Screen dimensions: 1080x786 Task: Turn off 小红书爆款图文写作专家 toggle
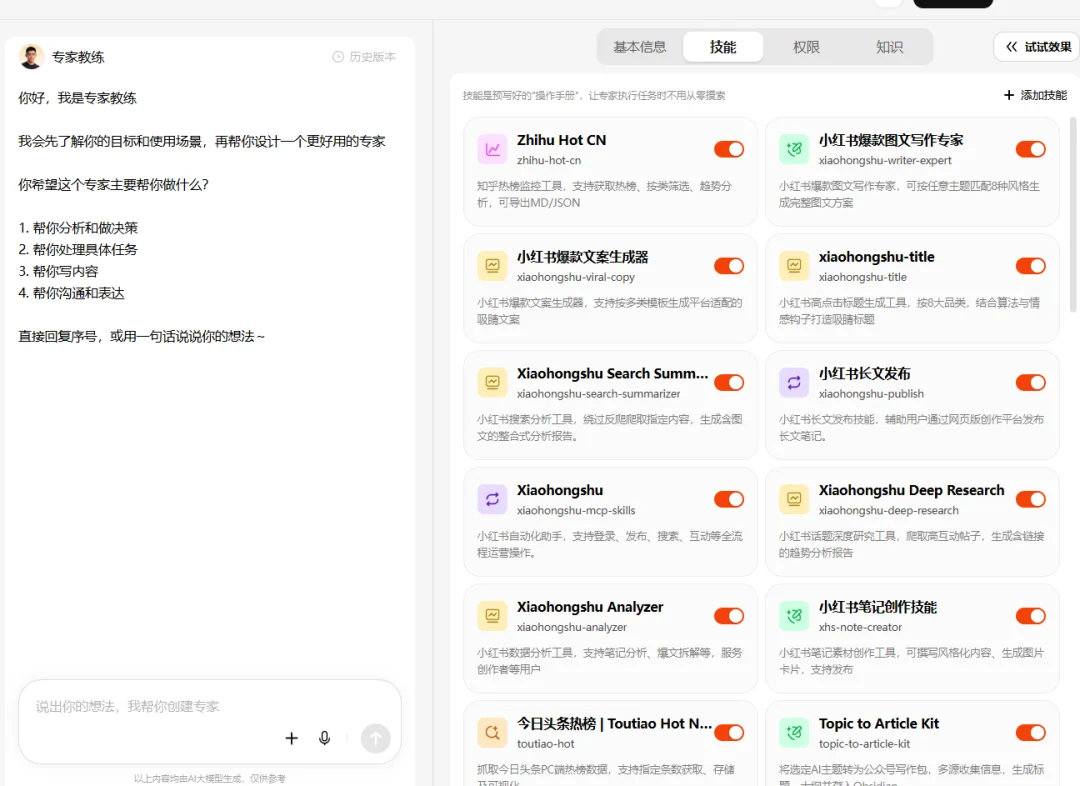click(x=1030, y=149)
